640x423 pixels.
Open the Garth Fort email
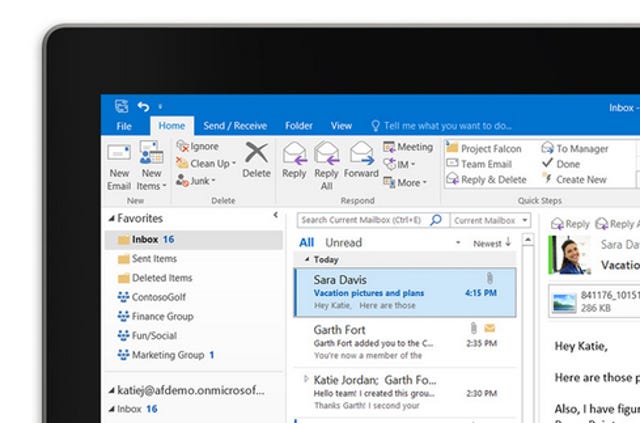click(405, 342)
